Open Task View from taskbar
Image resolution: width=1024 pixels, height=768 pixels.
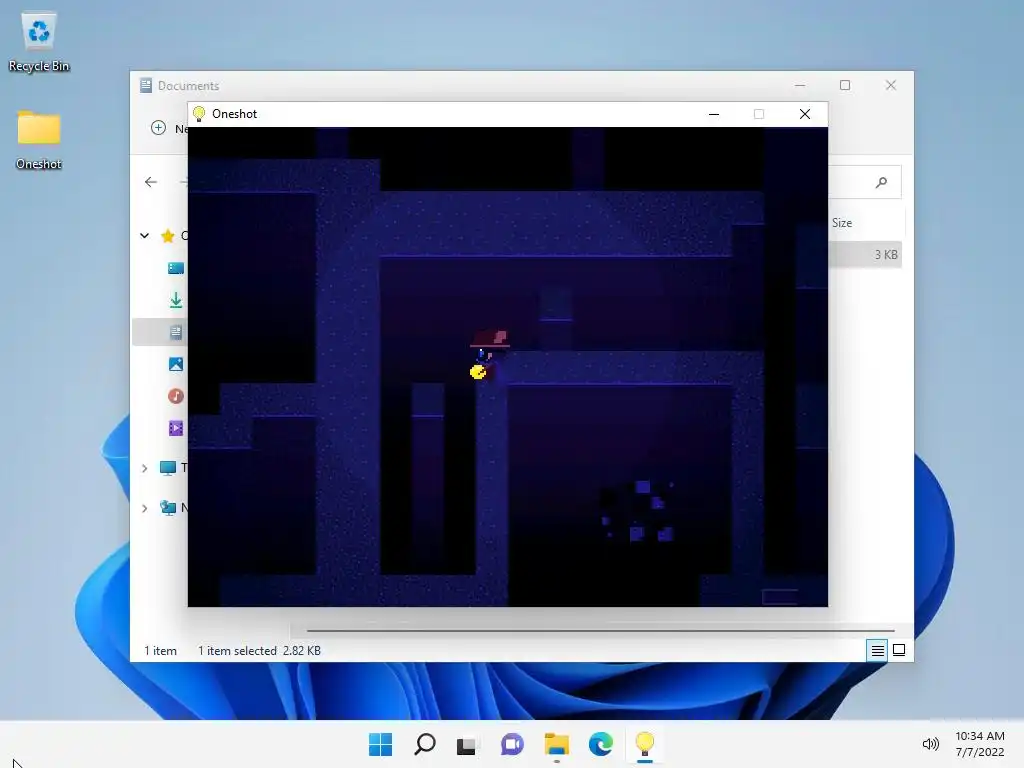(x=466, y=744)
